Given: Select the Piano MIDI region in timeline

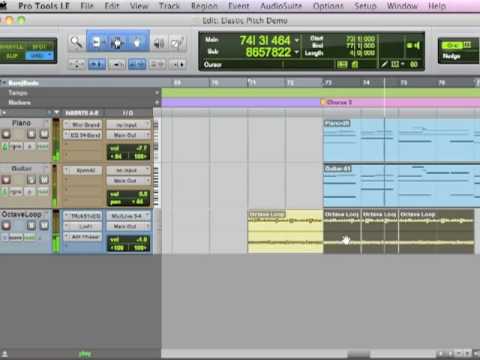Looking at the screenshot, I should pyautogui.click(x=401, y=141).
